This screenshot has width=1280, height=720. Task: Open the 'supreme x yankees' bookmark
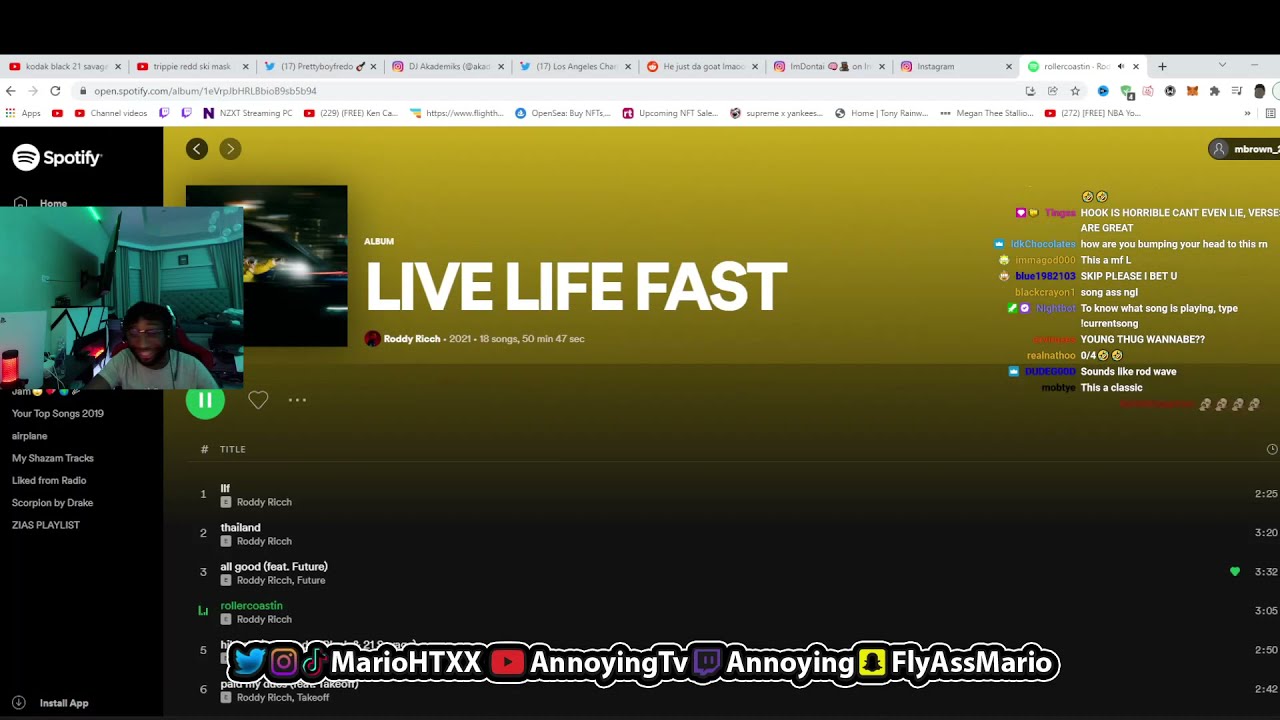click(777, 113)
